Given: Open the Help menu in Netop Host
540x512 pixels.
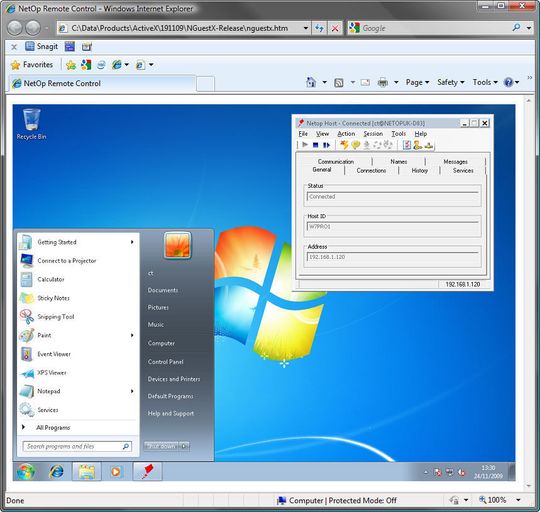Looking at the screenshot, I should coord(421,134).
